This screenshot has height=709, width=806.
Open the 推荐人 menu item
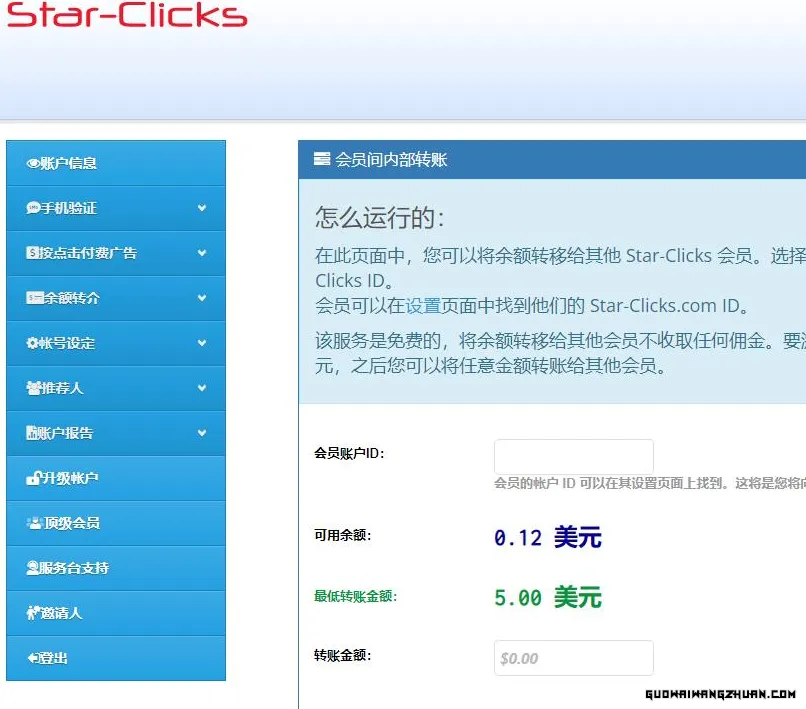click(116, 388)
